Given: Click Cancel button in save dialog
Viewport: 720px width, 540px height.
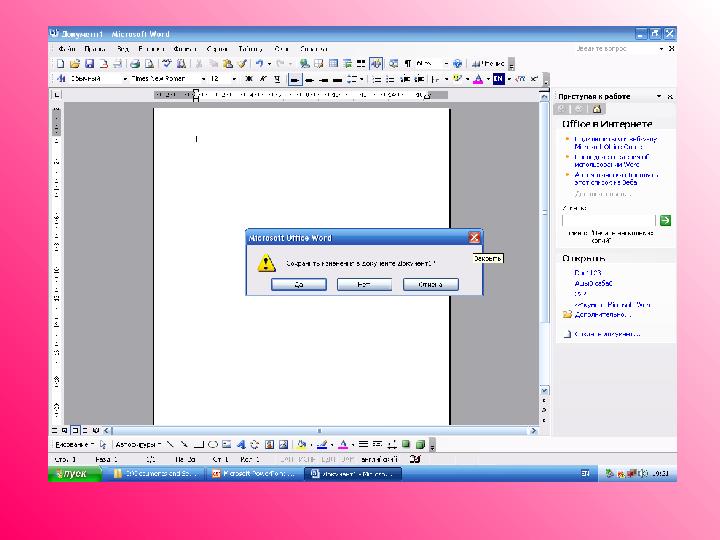Looking at the screenshot, I should click(430, 284).
